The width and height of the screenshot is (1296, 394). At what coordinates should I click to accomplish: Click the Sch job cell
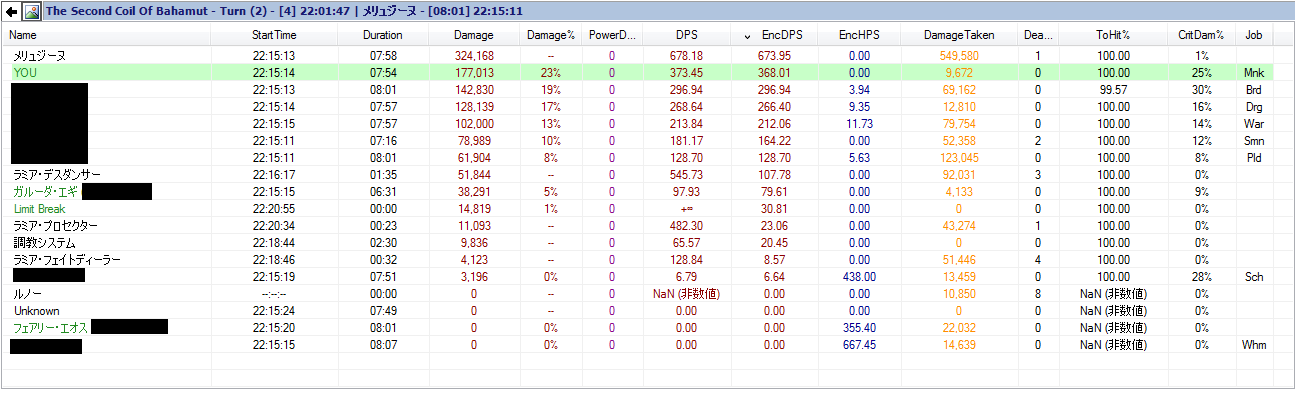point(1254,276)
